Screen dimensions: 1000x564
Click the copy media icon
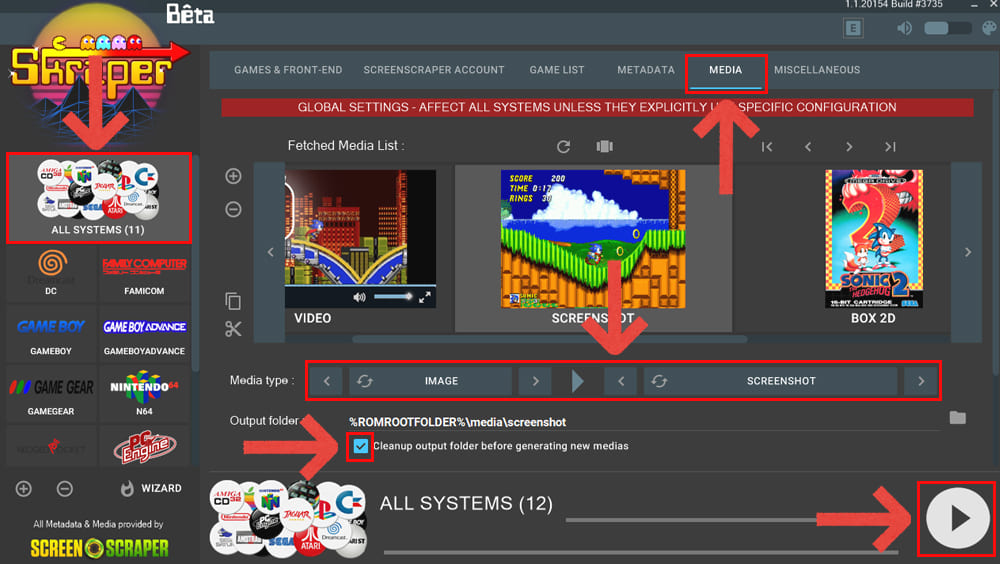(x=233, y=301)
